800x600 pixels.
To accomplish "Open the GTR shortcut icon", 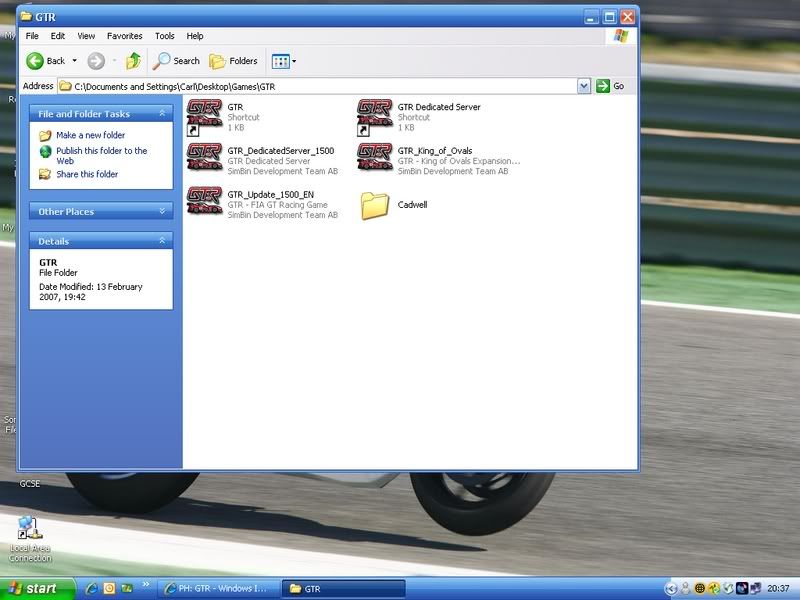I will [204, 116].
